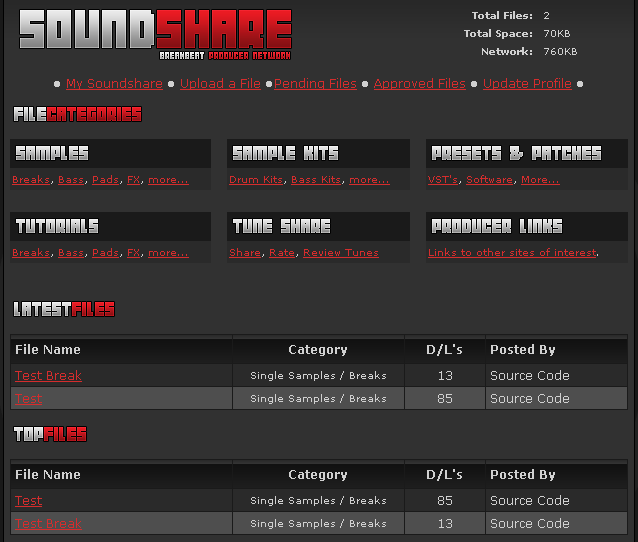Click the SoundShare logo banner
The image size is (638, 542).
tap(156, 32)
